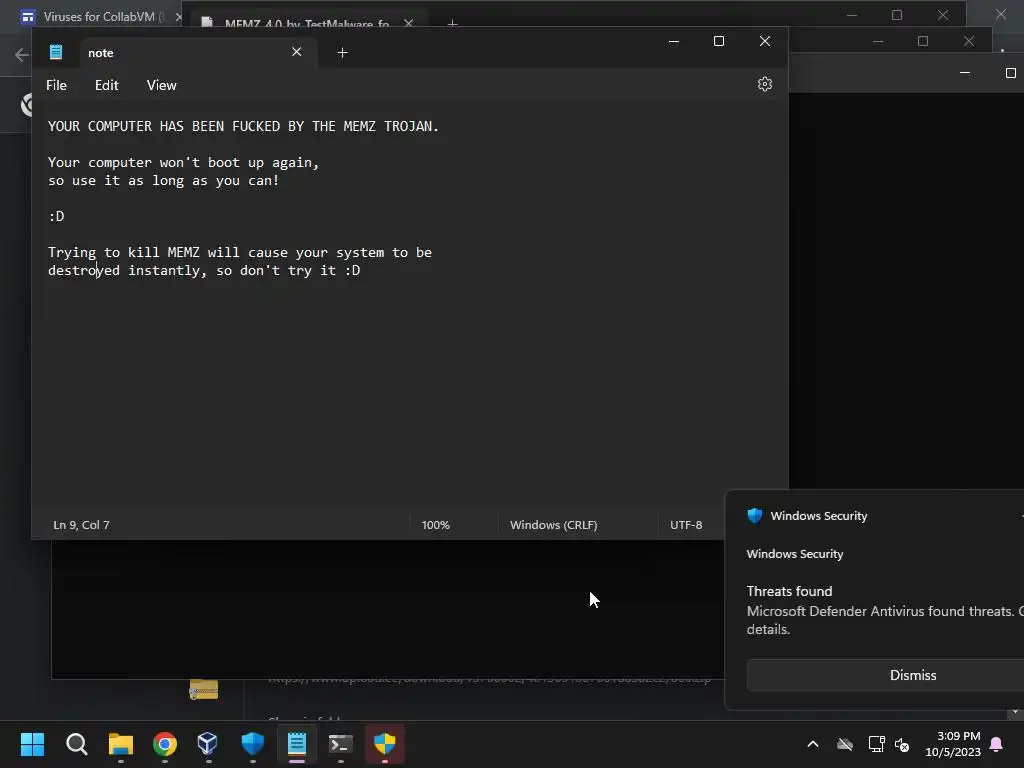Open the blue shield app in taskbar
Screen dimensions: 1024x768
click(x=252, y=744)
